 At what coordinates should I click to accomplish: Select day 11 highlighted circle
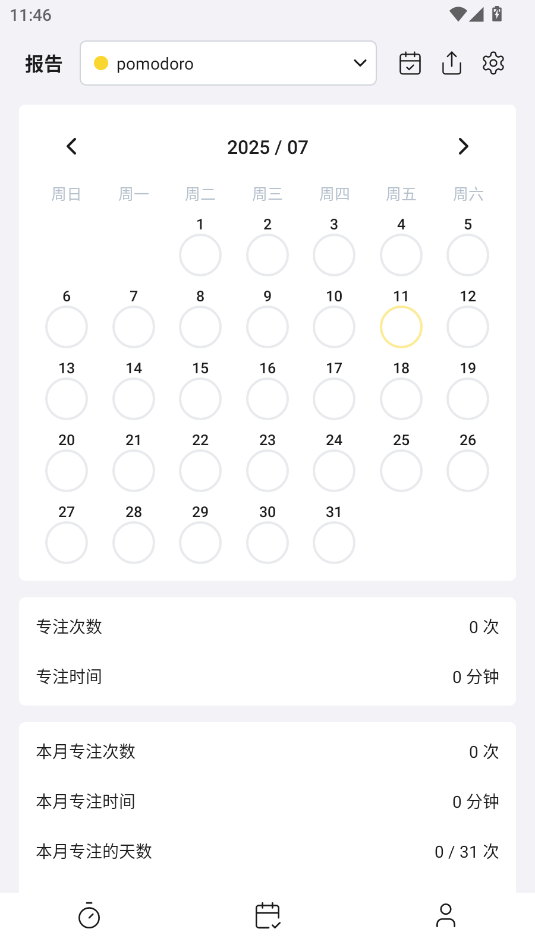(401, 327)
